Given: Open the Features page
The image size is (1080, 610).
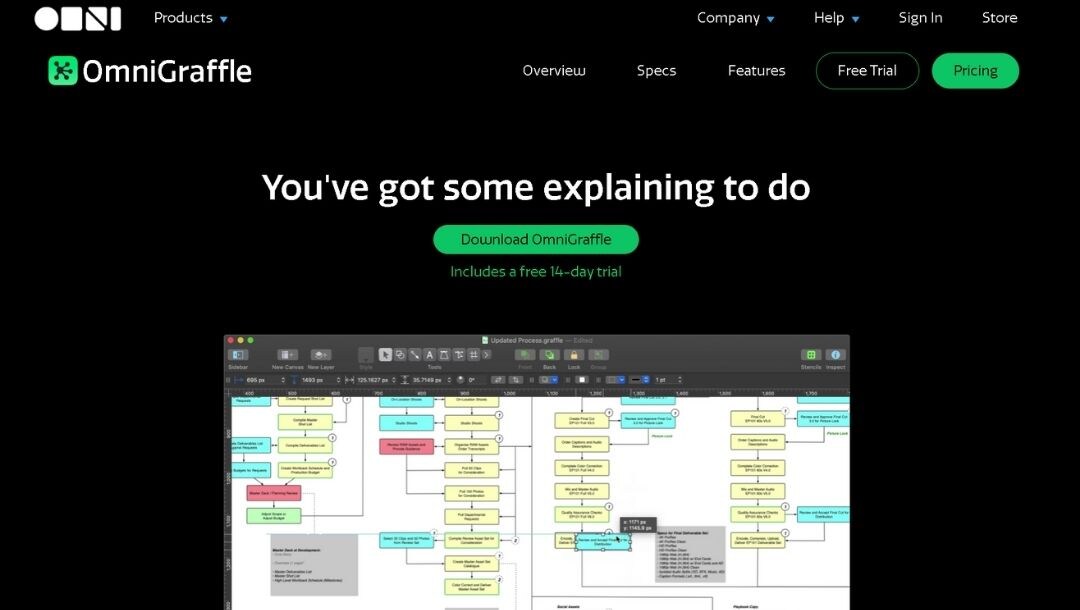Looking at the screenshot, I should [x=756, y=70].
